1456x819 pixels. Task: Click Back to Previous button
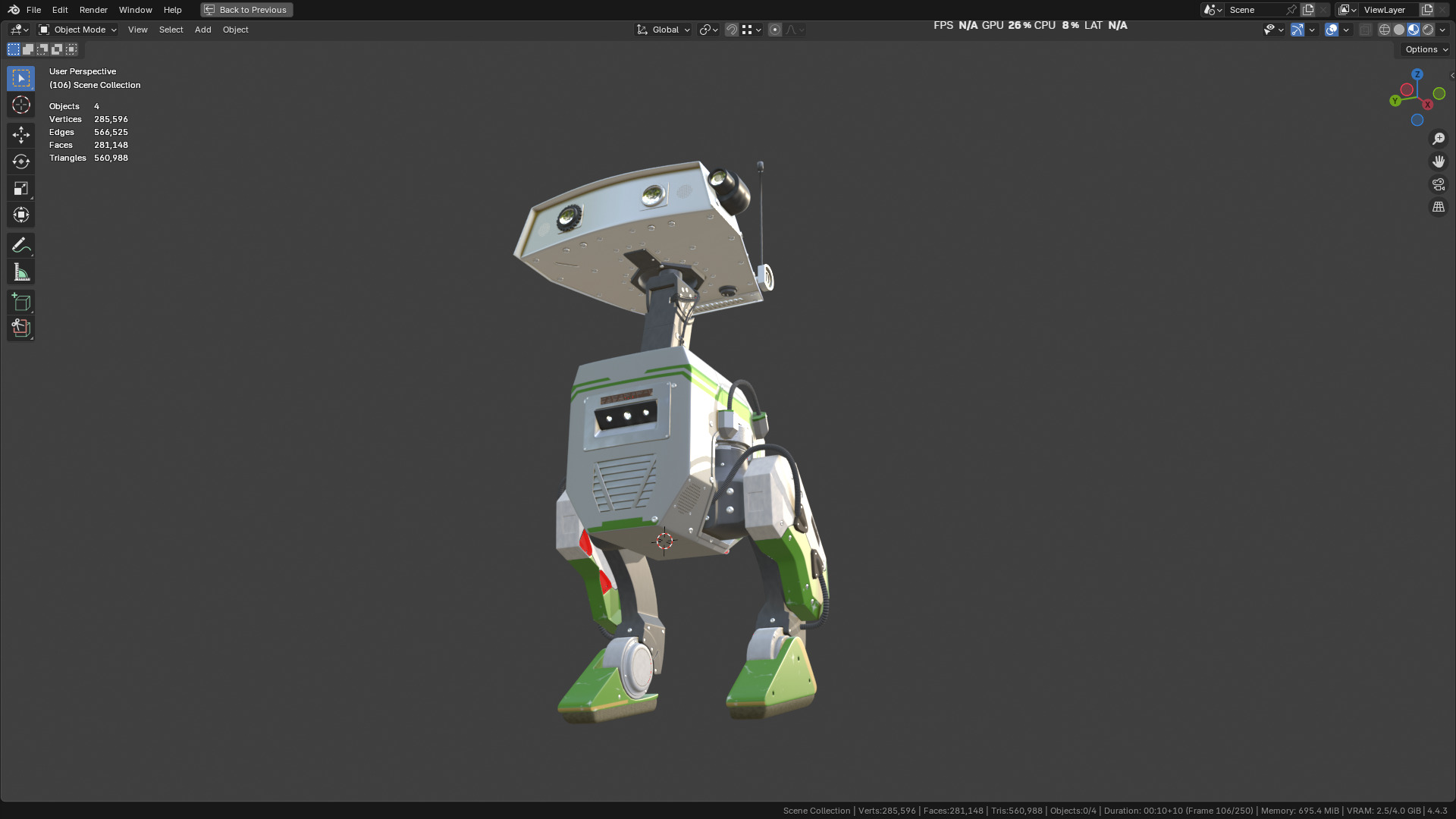coord(246,10)
